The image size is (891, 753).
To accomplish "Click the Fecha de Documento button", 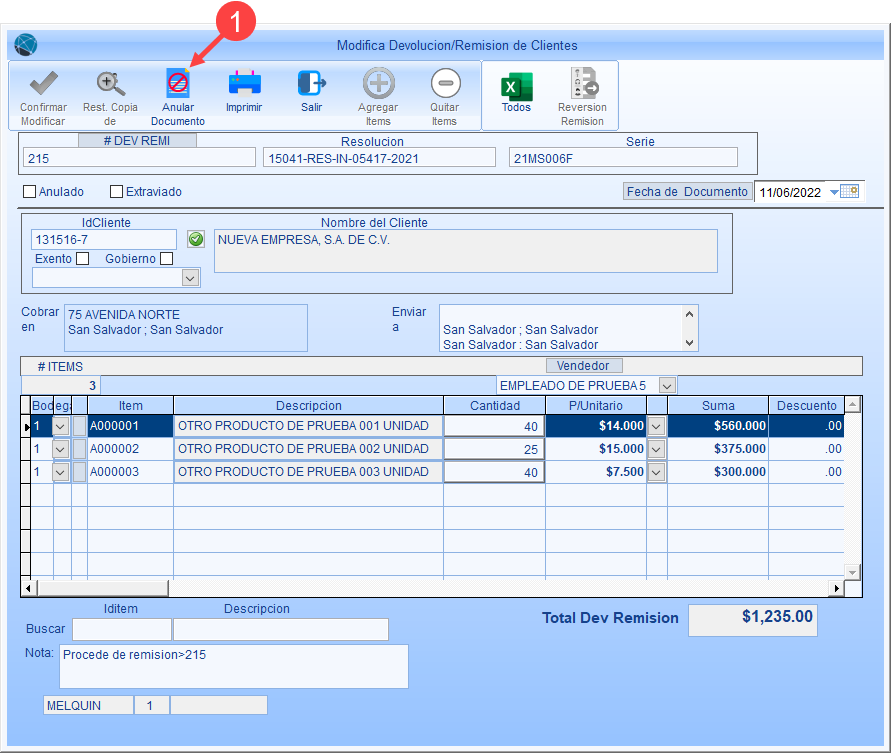I will click(x=688, y=192).
